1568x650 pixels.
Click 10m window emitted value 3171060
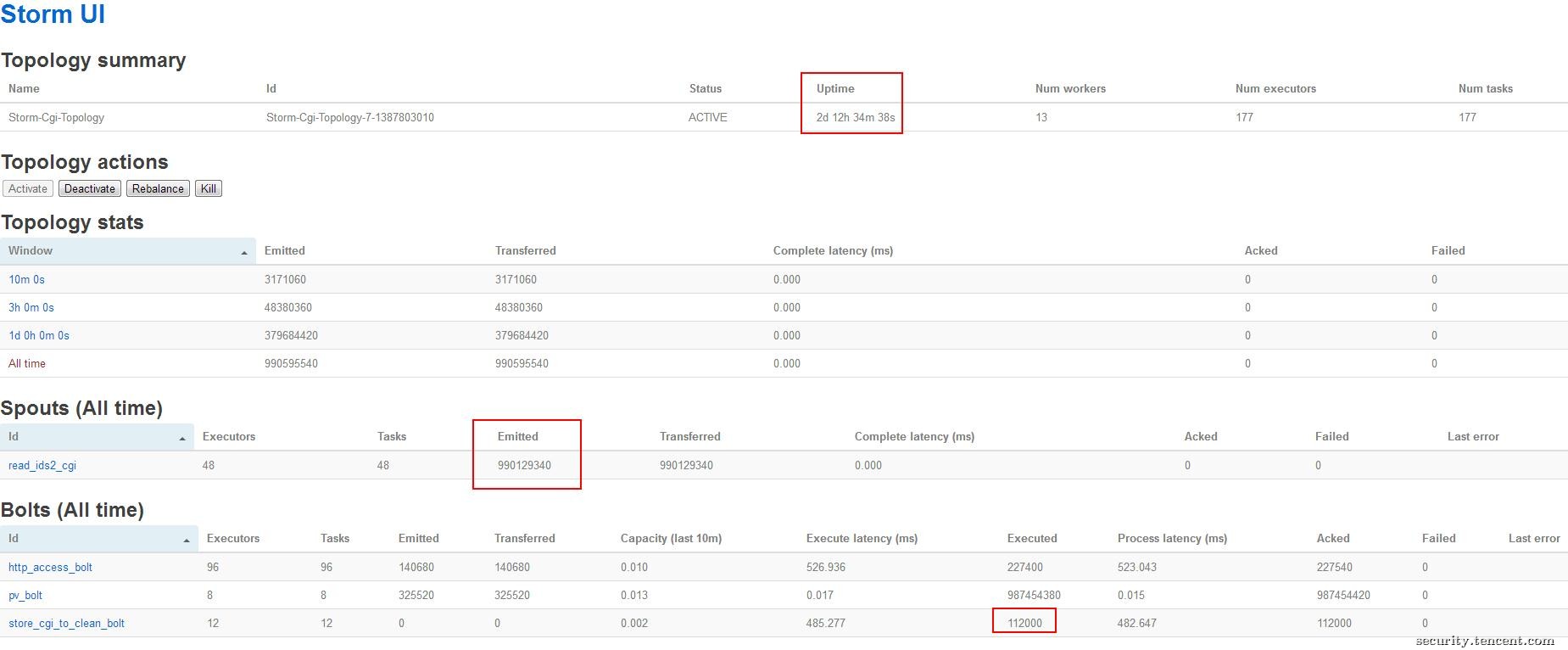click(x=285, y=279)
